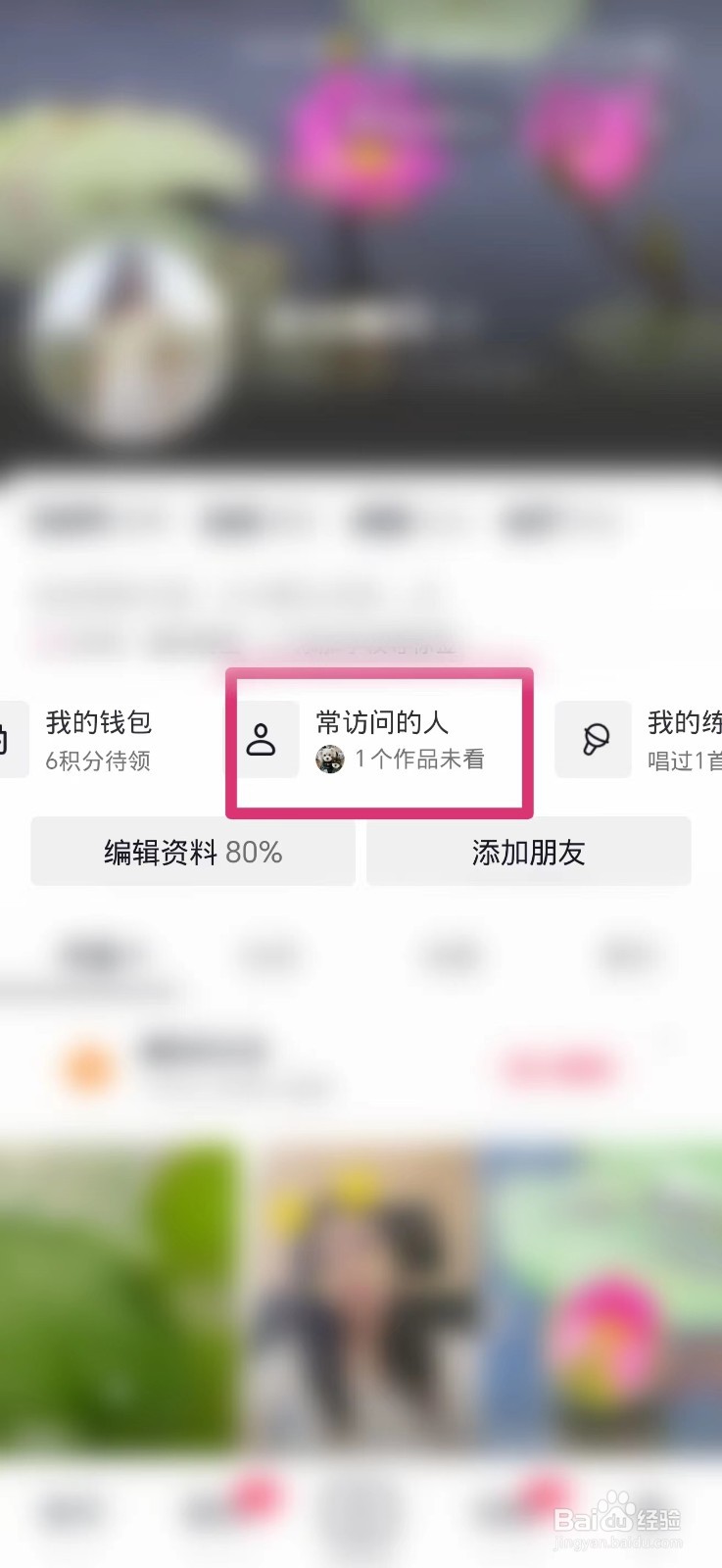Open 我的练歌房 card at right edge
Screen dimensions: 722x1568
pyautogui.click(x=639, y=740)
